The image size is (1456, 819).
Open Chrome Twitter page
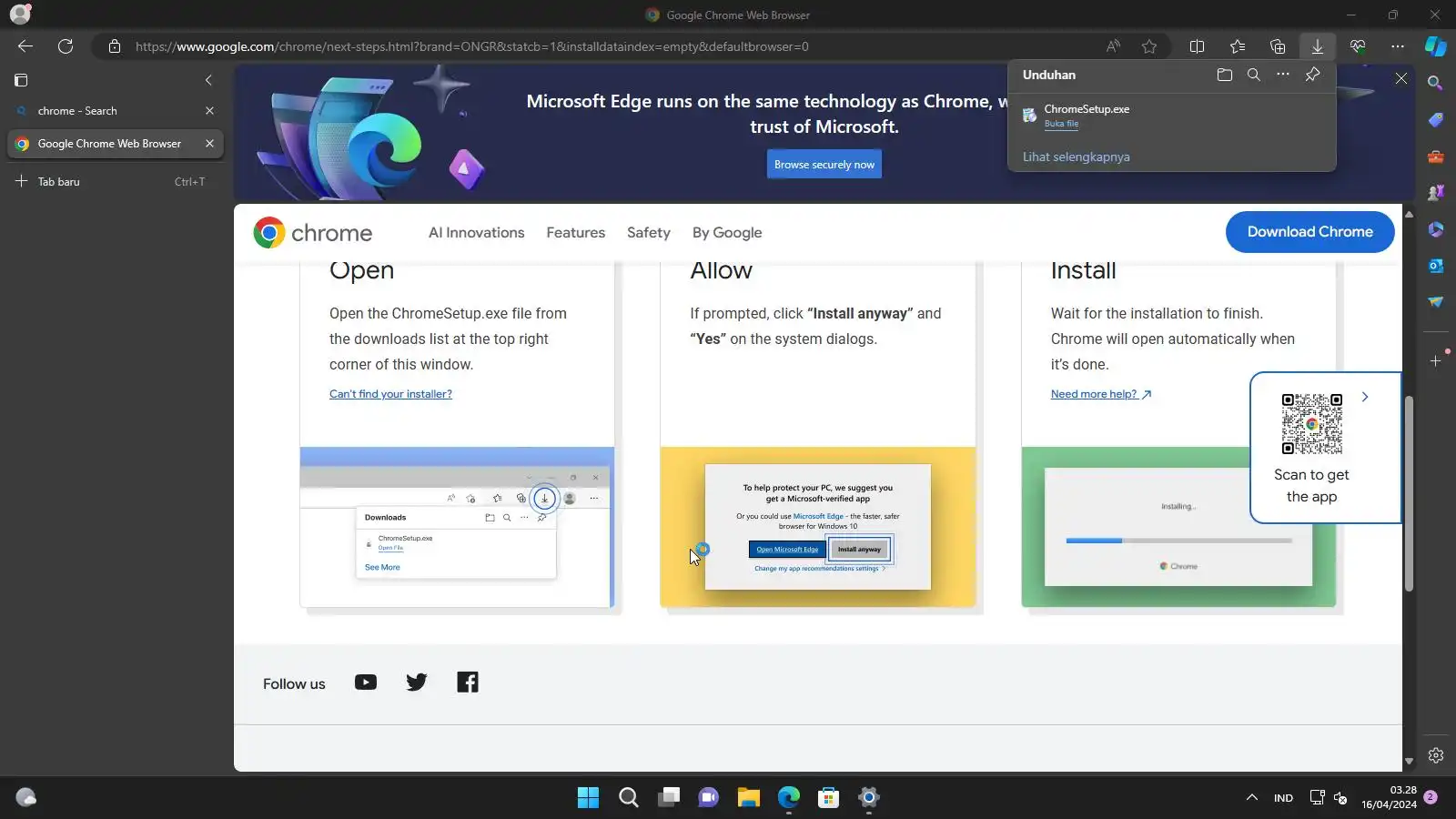(x=417, y=682)
